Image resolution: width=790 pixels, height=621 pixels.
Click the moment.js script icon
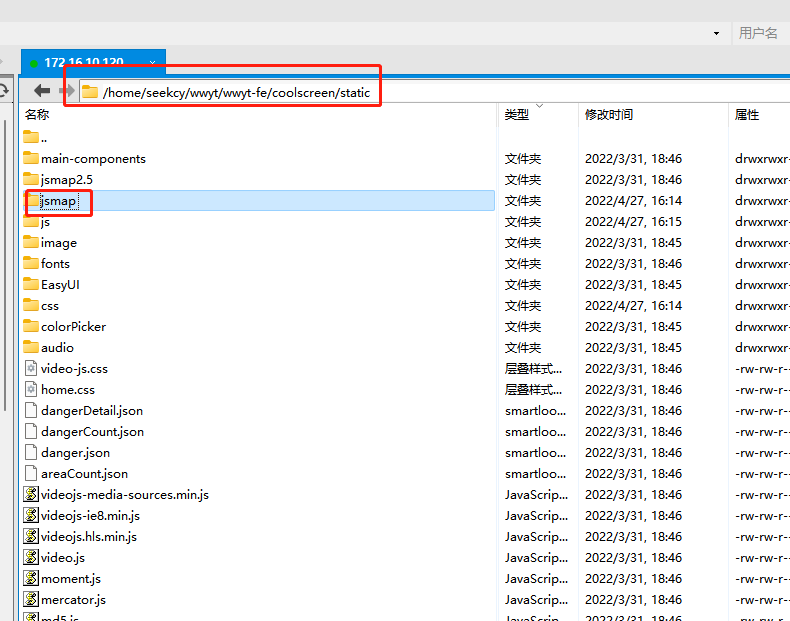coord(31,578)
